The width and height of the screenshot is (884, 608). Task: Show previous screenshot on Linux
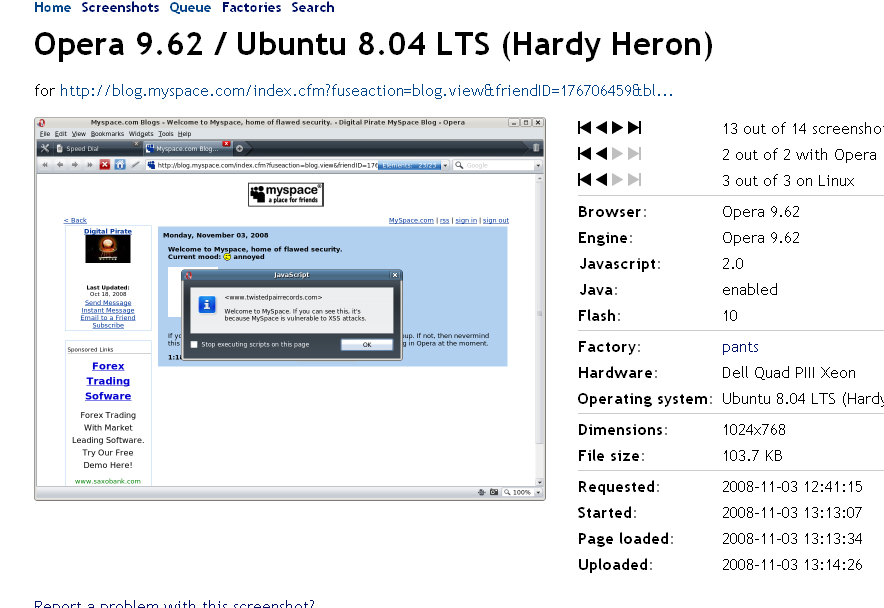(x=602, y=180)
